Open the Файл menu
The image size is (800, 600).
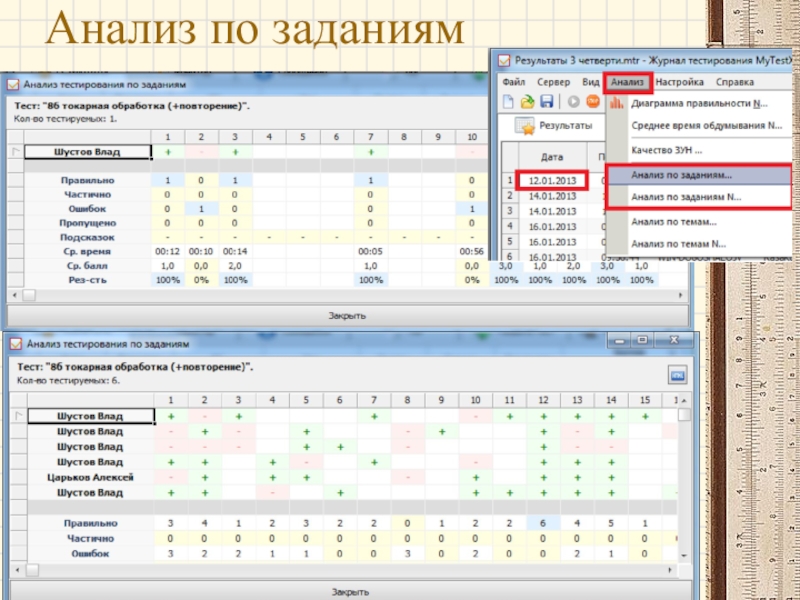[x=514, y=82]
